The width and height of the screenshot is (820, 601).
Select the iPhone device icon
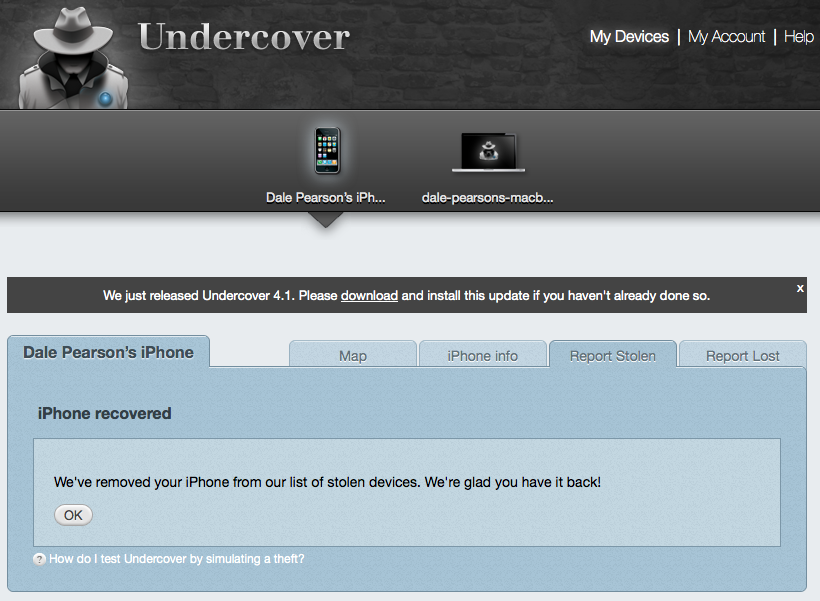[x=327, y=151]
